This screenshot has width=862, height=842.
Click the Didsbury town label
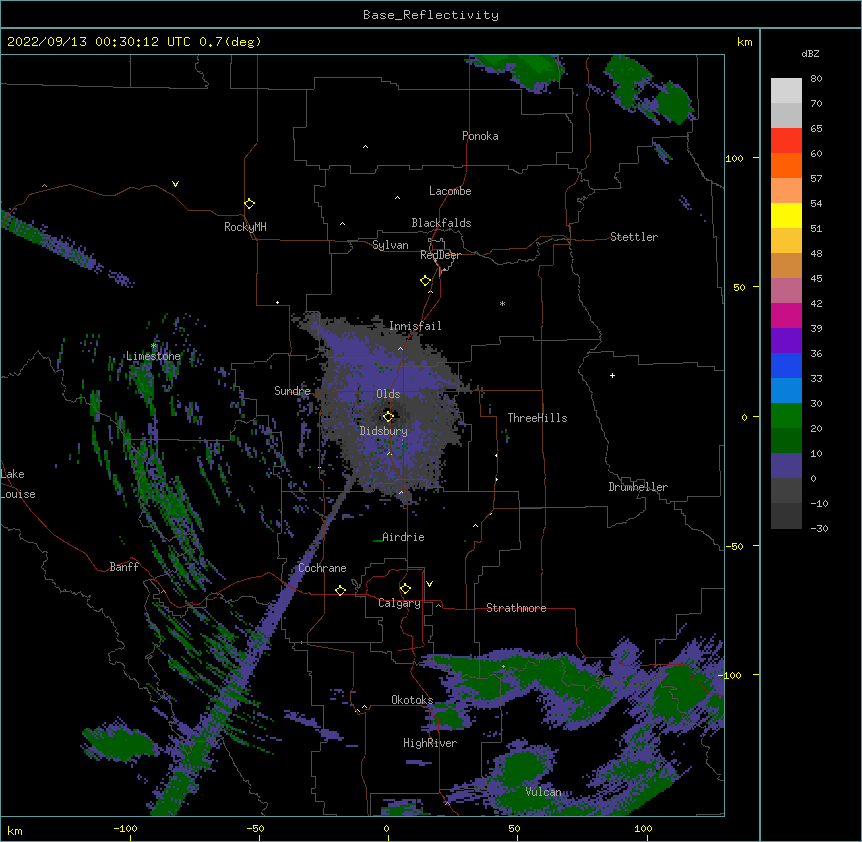click(384, 431)
